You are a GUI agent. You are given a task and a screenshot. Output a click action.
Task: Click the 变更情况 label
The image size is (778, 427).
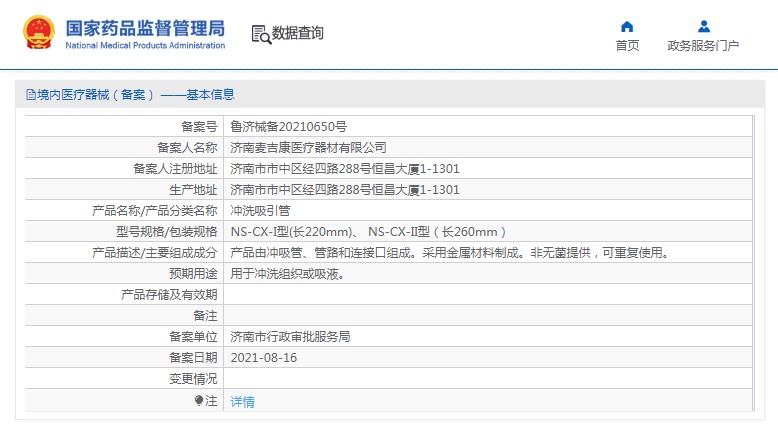193,379
